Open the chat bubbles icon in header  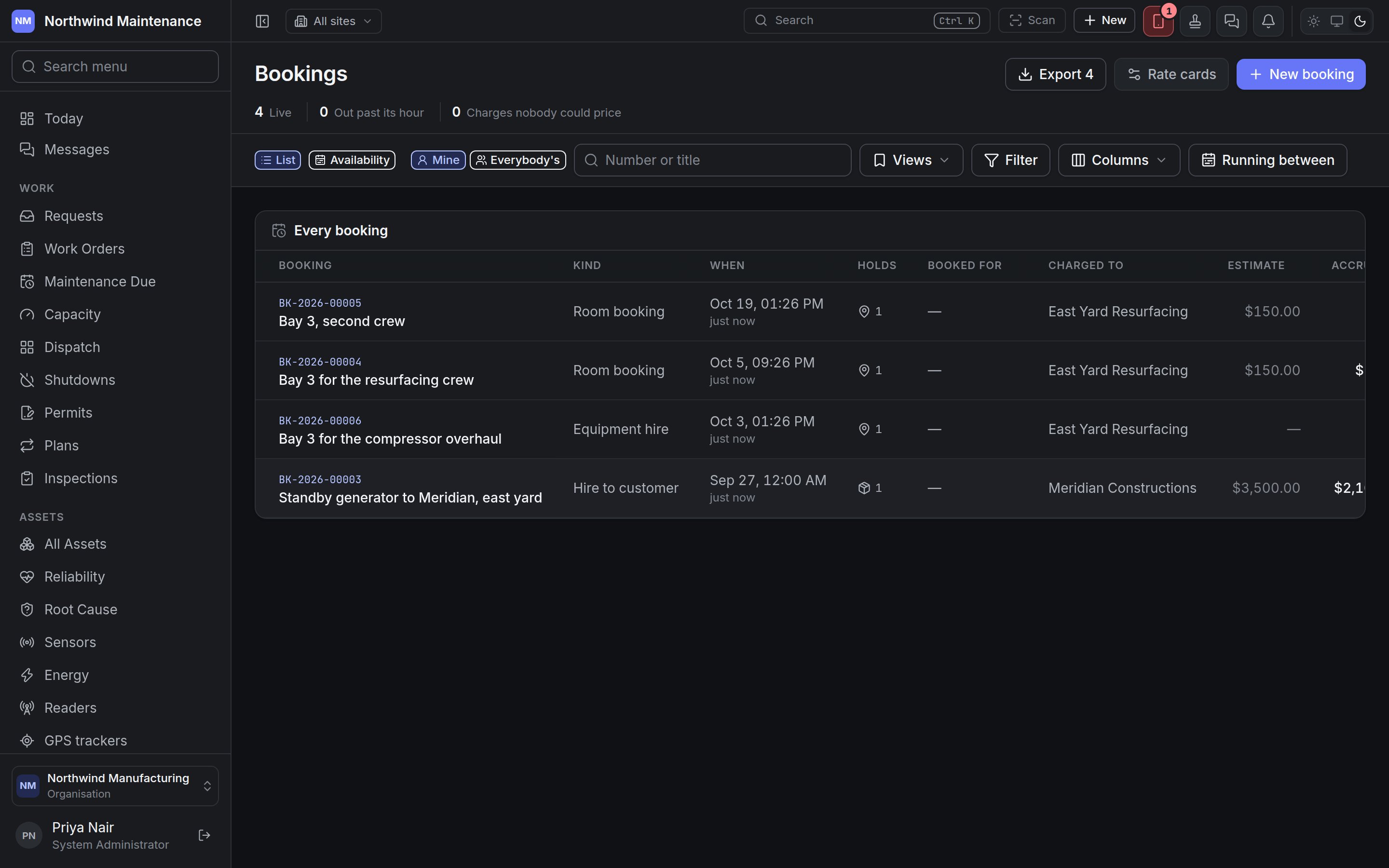click(x=1232, y=21)
